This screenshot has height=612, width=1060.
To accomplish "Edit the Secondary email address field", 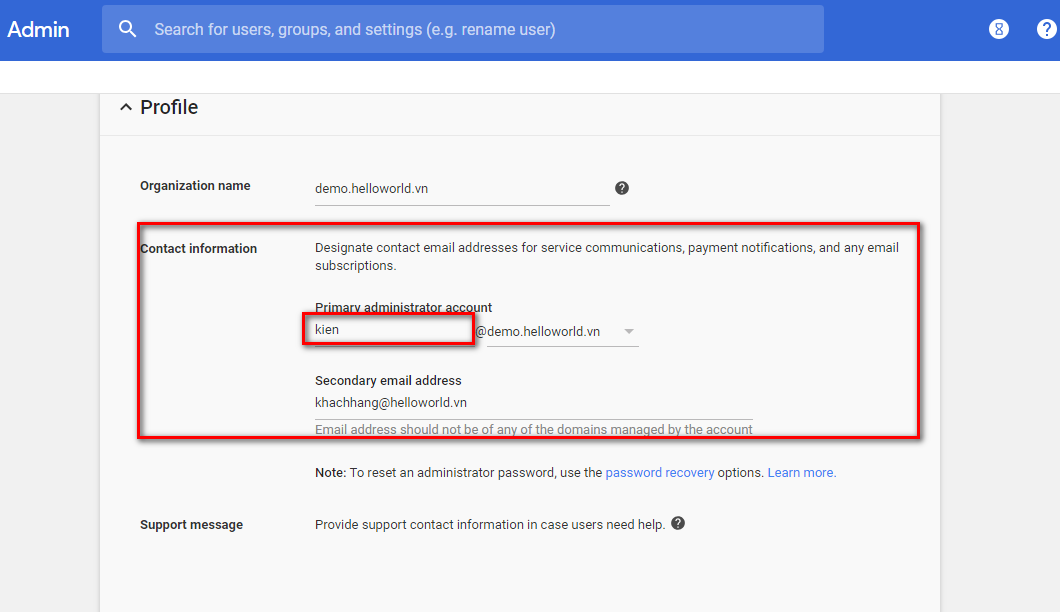I will tap(532, 403).
